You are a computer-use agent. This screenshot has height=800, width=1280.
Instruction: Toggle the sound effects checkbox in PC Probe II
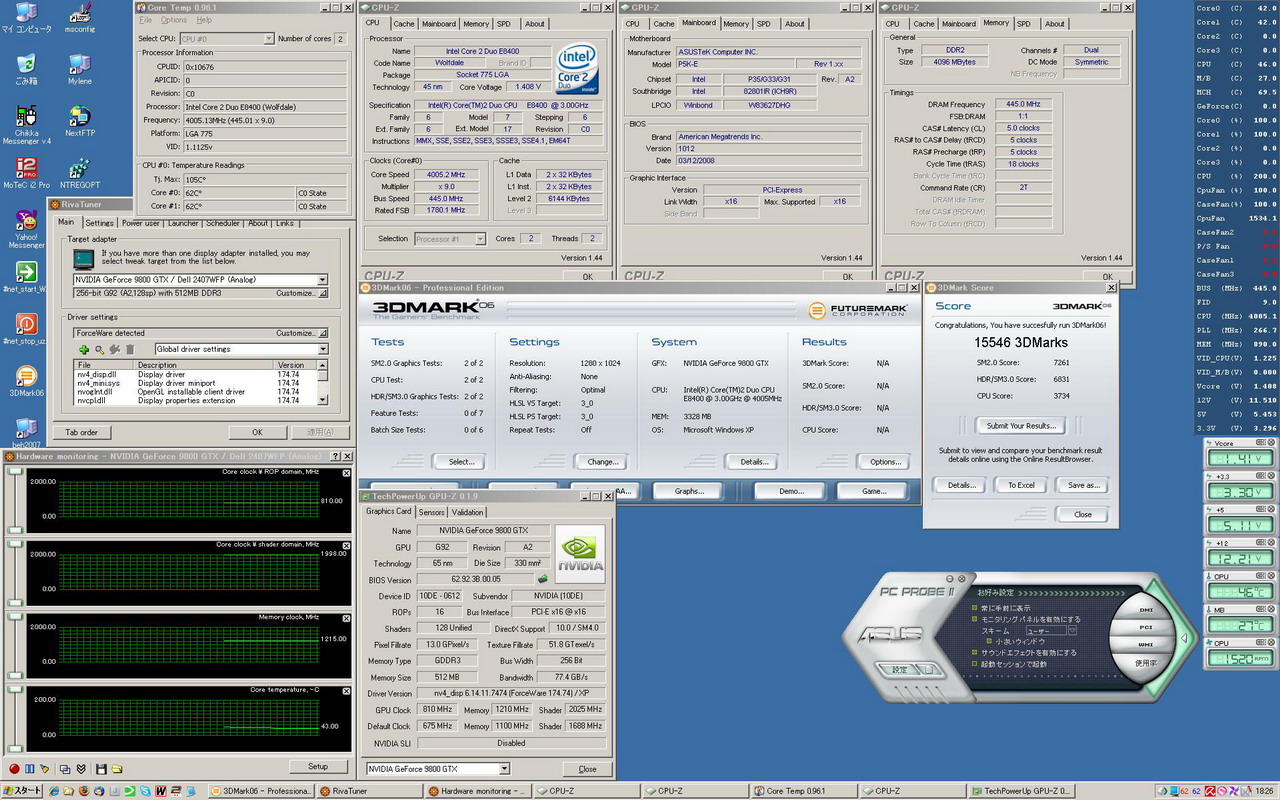tap(973, 652)
